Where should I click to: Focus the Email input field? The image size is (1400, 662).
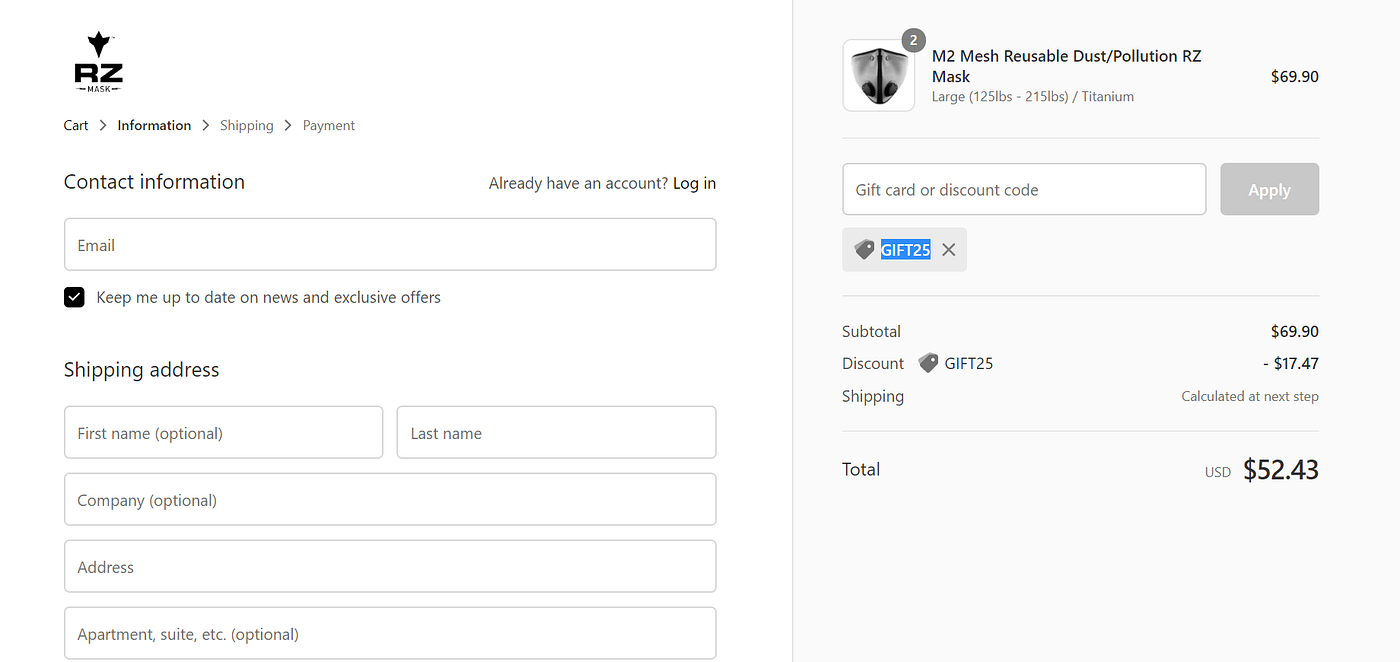click(x=390, y=245)
